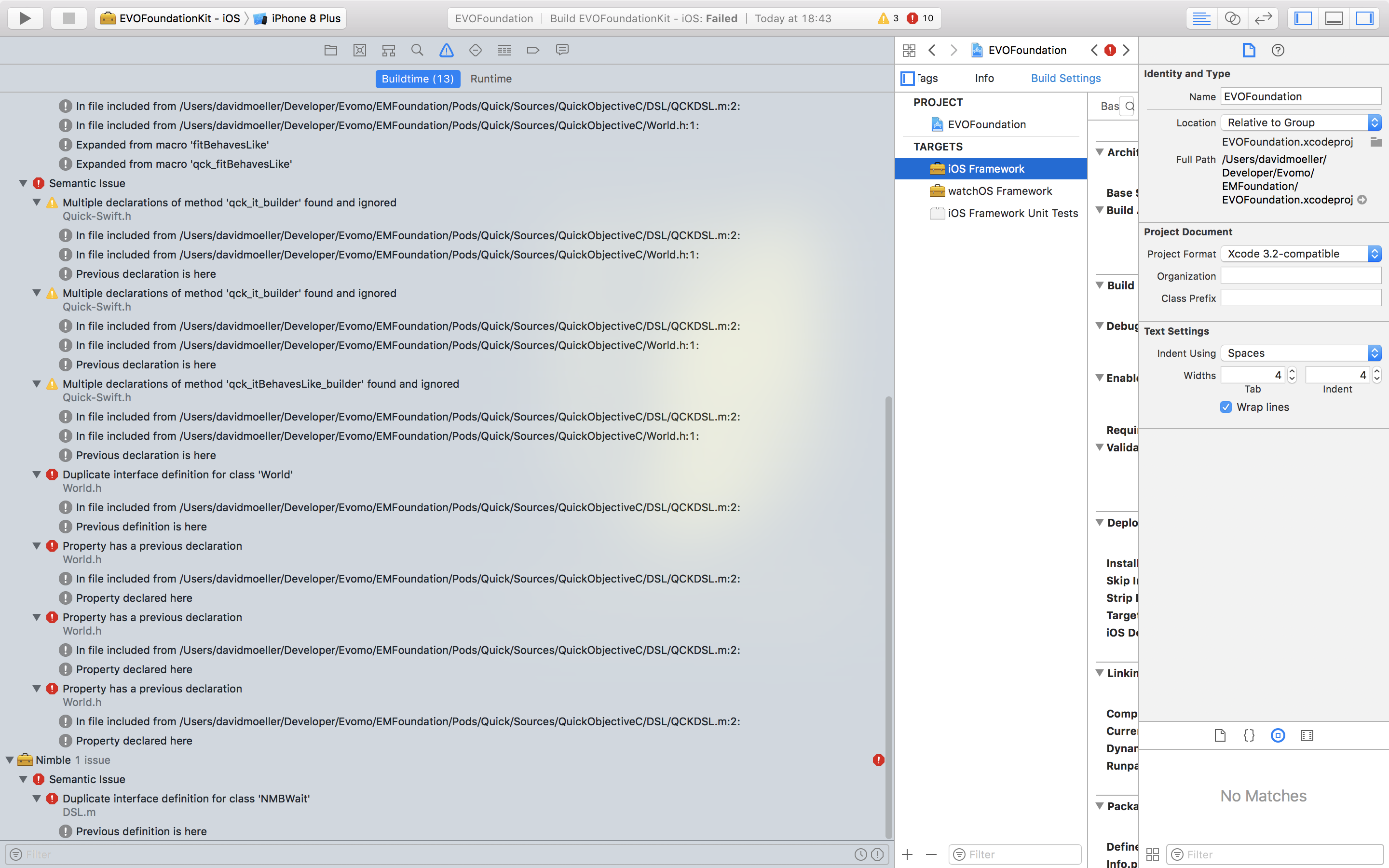Screen dimensions: 1389x868
Task: Click the Run (play) button
Action: pos(25,18)
